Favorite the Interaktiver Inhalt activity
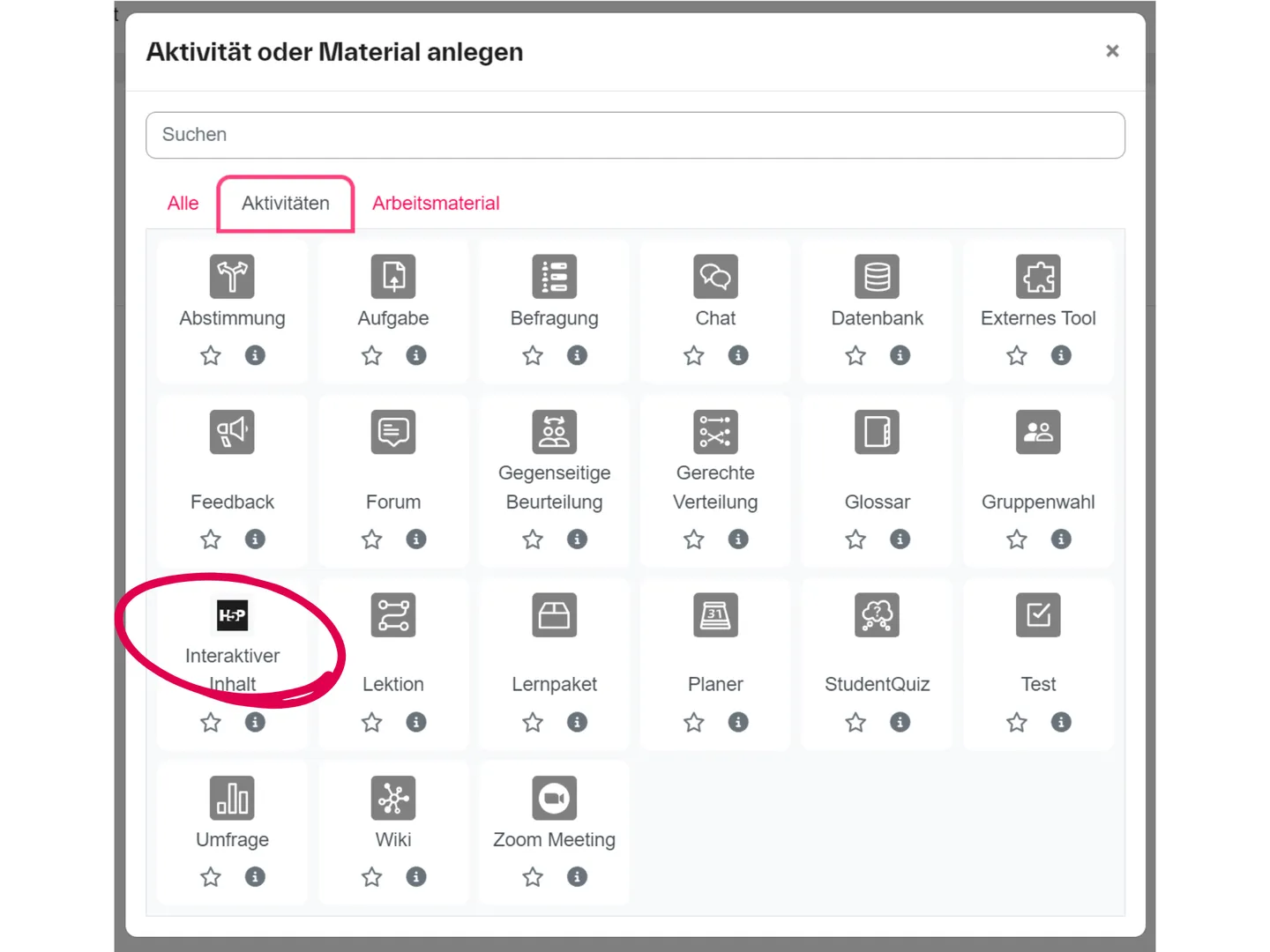The image size is (1270, 952). pyautogui.click(x=210, y=722)
